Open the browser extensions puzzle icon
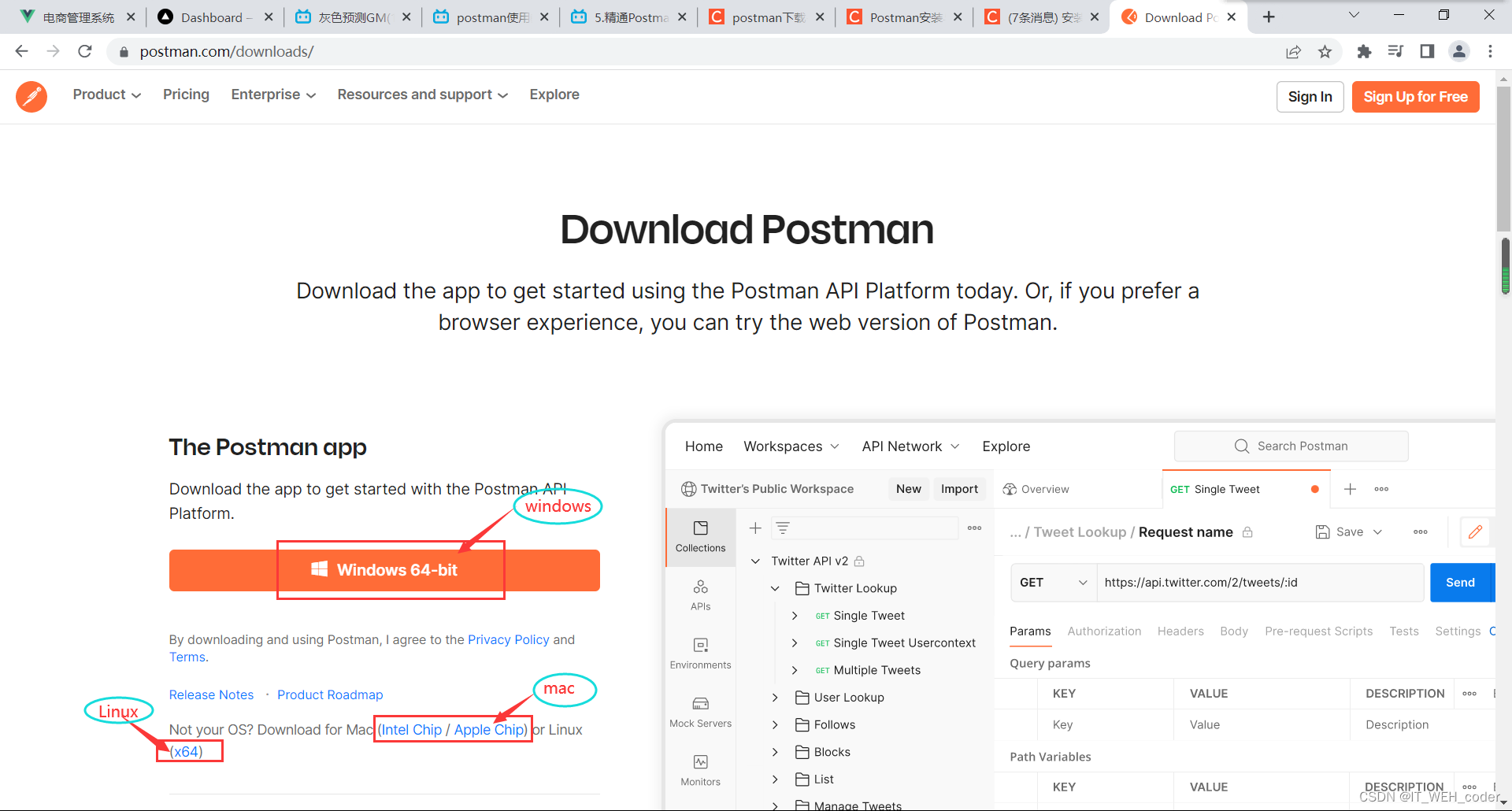The height and width of the screenshot is (811, 1512). (x=1364, y=51)
